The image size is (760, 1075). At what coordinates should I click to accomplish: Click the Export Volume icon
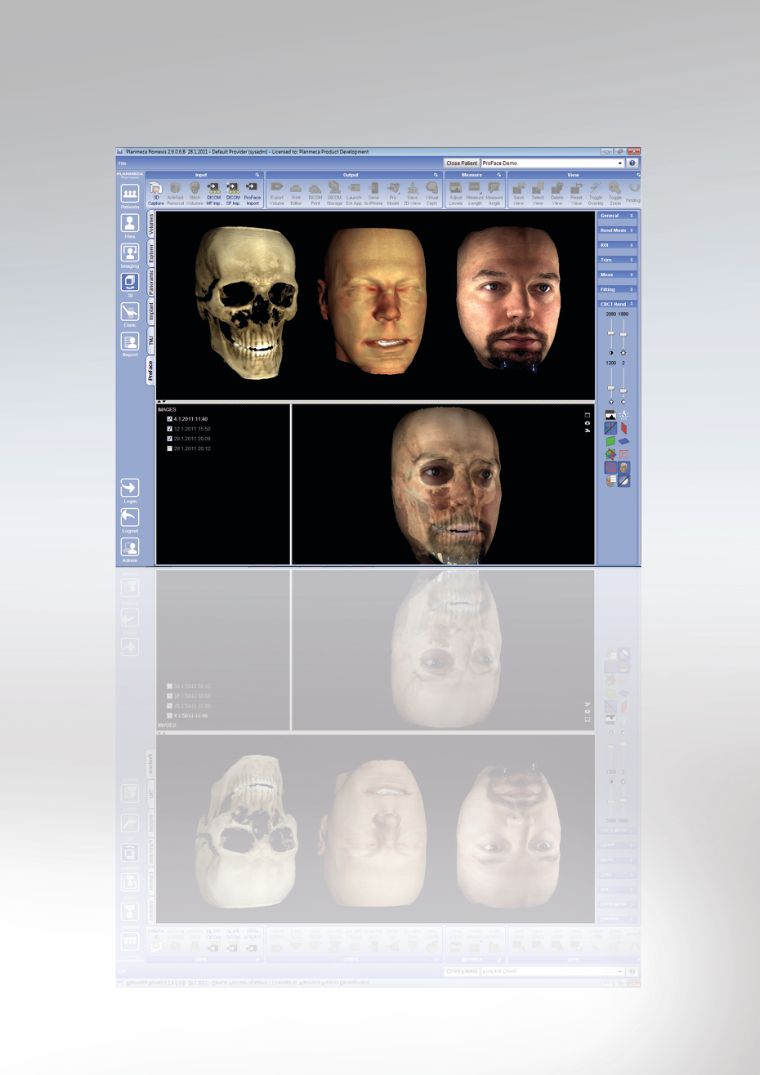[277, 193]
